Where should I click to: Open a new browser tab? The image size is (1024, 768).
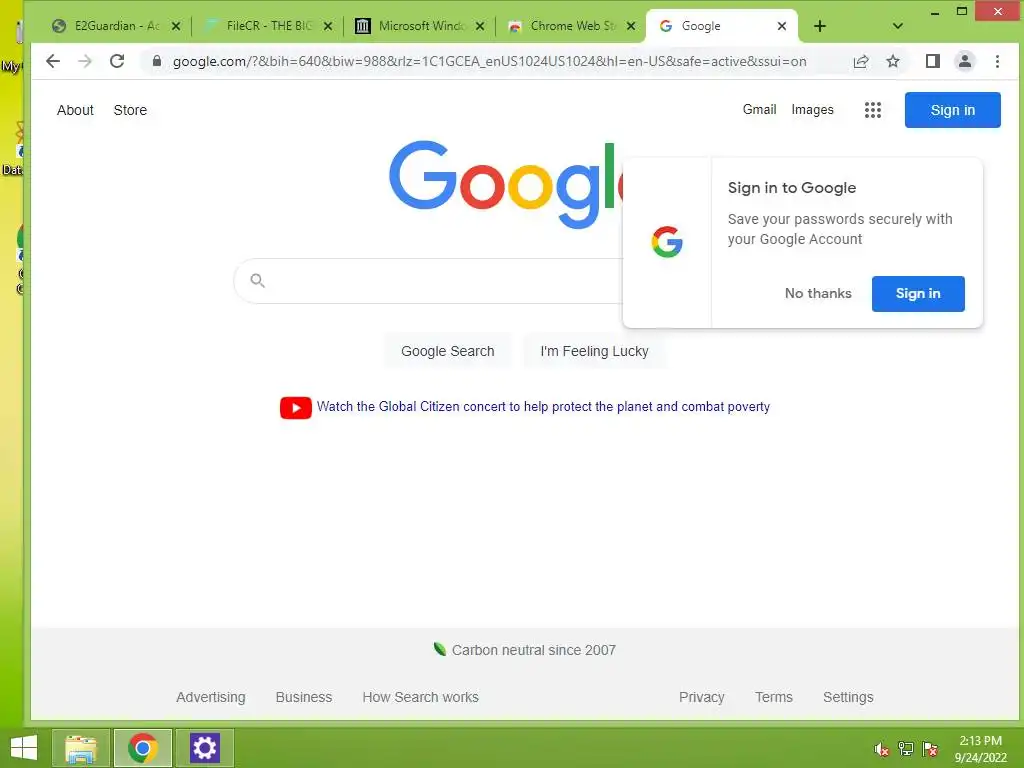coord(820,26)
